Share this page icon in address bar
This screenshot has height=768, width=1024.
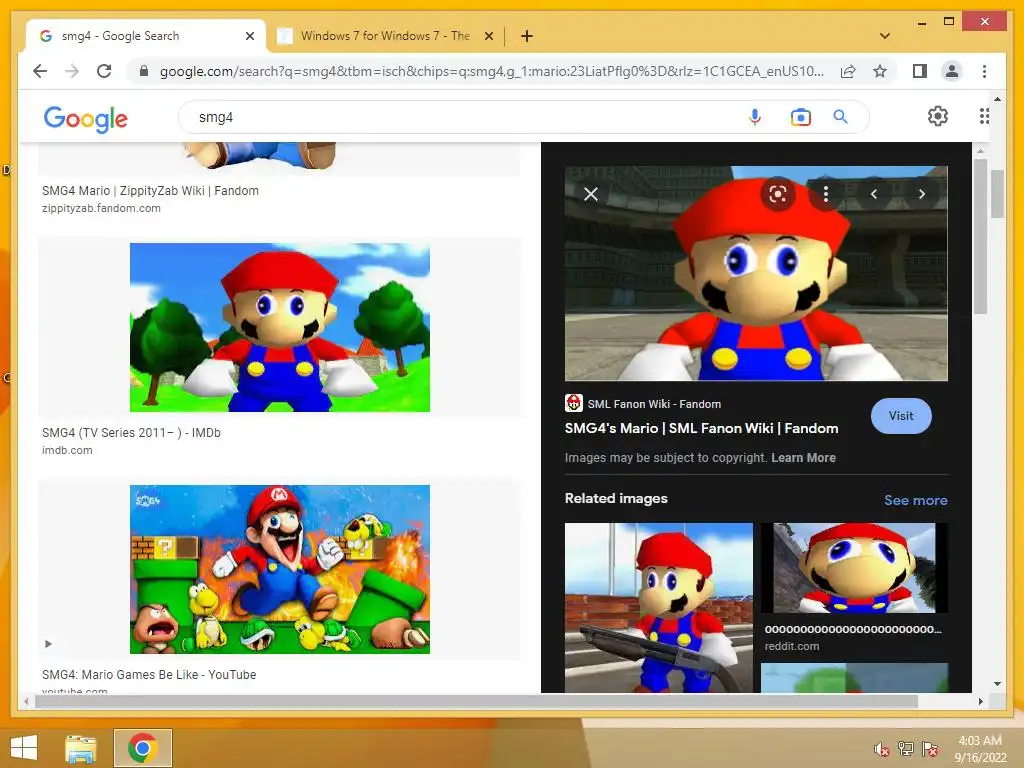[x=848, y=71]
